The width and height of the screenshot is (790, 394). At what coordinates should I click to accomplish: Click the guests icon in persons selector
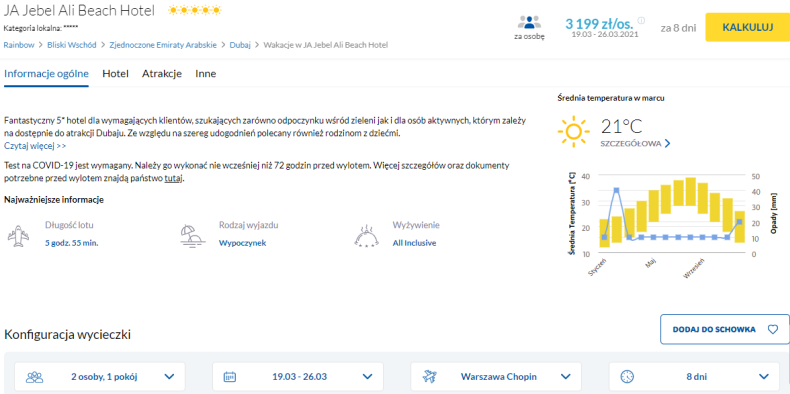[35, 376]
